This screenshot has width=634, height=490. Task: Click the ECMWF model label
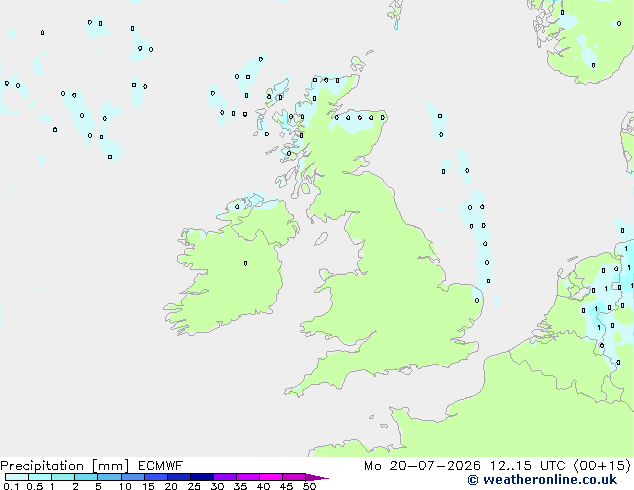pos(161,466)
